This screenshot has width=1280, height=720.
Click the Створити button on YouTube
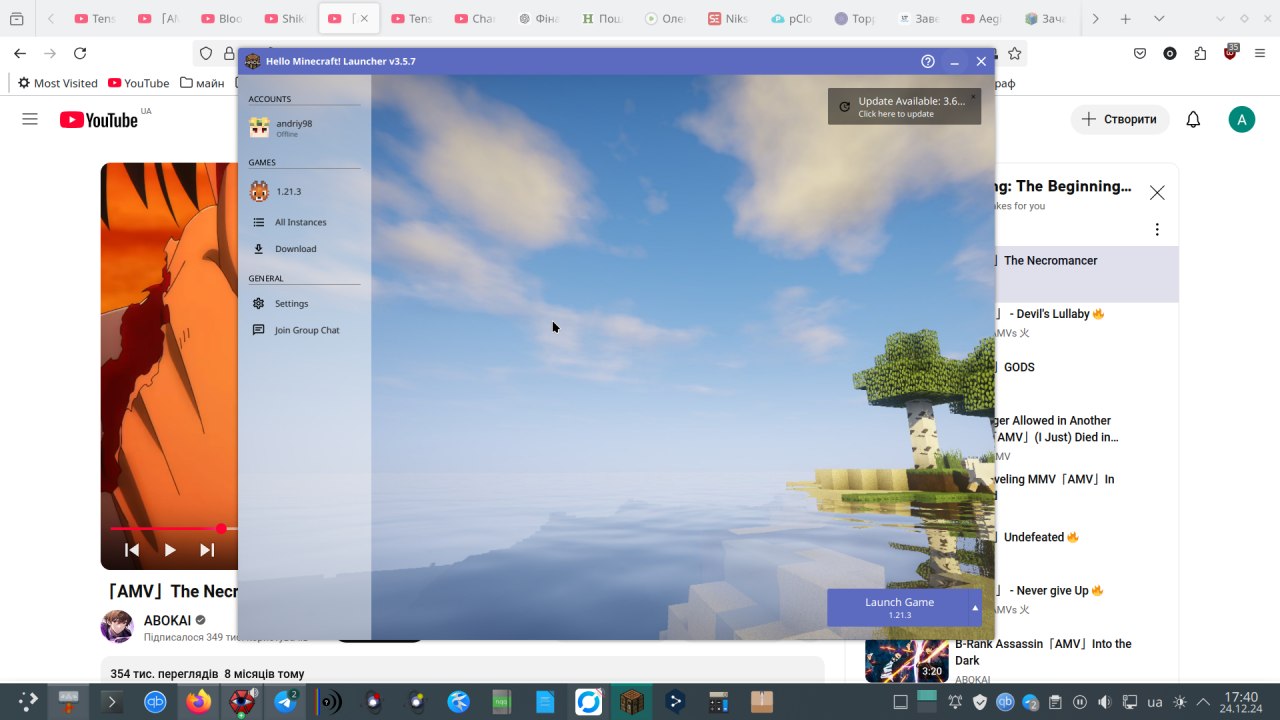(1120, 119)
